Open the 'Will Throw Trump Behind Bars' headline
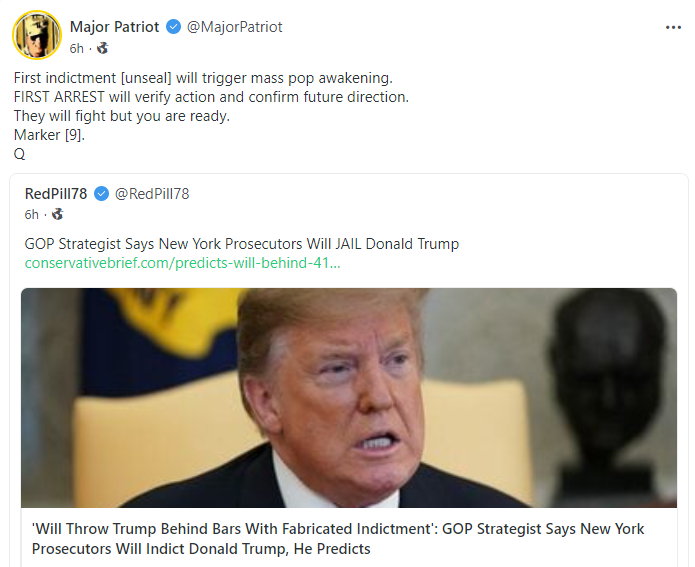The width and height of the screenshot is (695, 567). [x=338, y=538]
